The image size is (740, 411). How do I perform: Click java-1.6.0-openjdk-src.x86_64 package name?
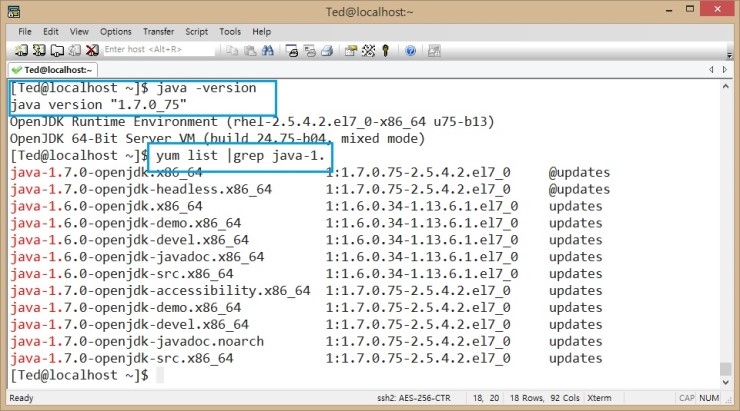coord(122,274)
